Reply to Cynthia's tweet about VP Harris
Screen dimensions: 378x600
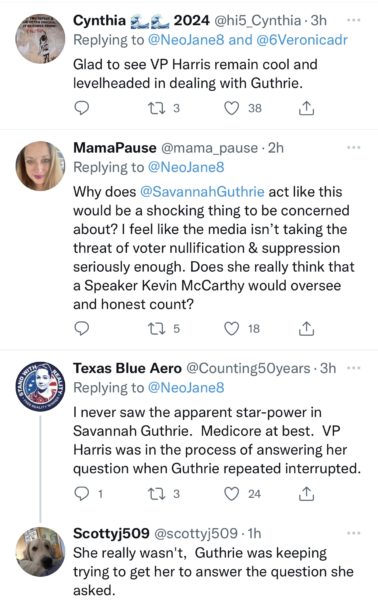tap(81, 108)
